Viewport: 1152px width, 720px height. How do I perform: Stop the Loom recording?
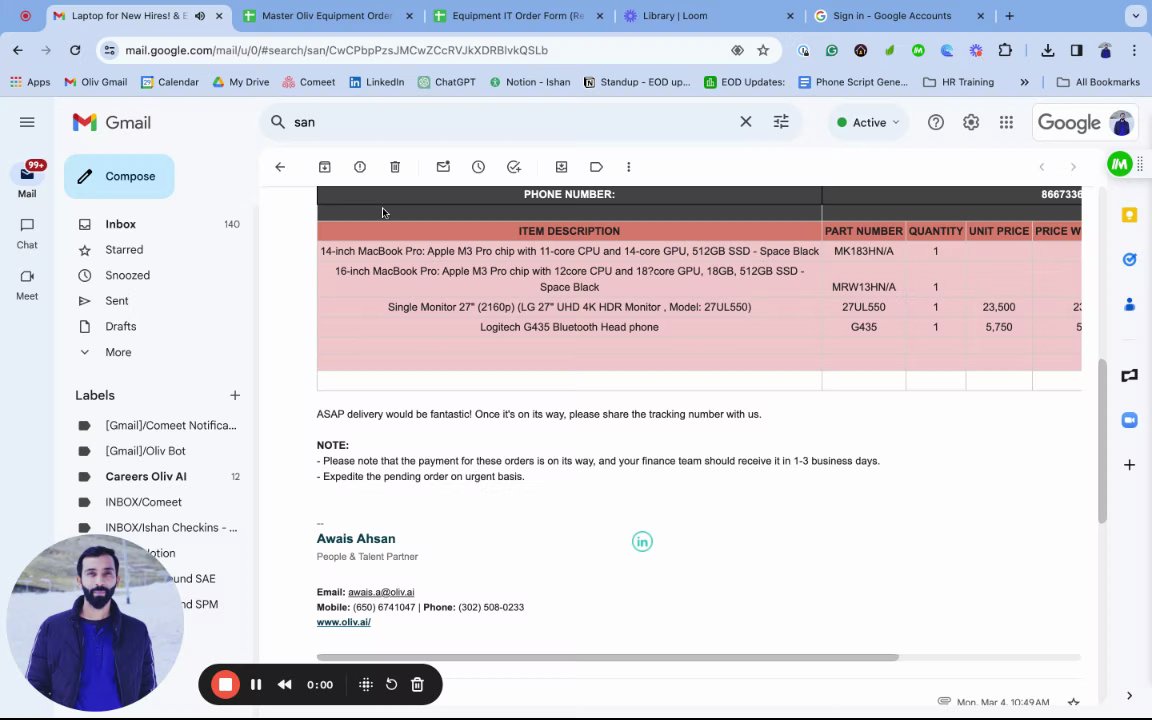(226, 685)
